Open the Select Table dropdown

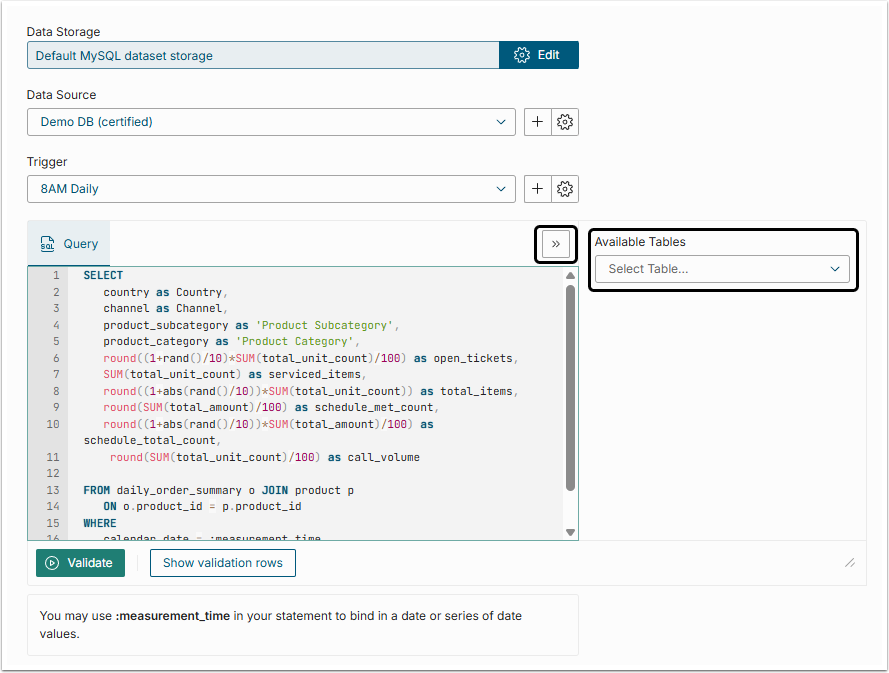(722, 269)
